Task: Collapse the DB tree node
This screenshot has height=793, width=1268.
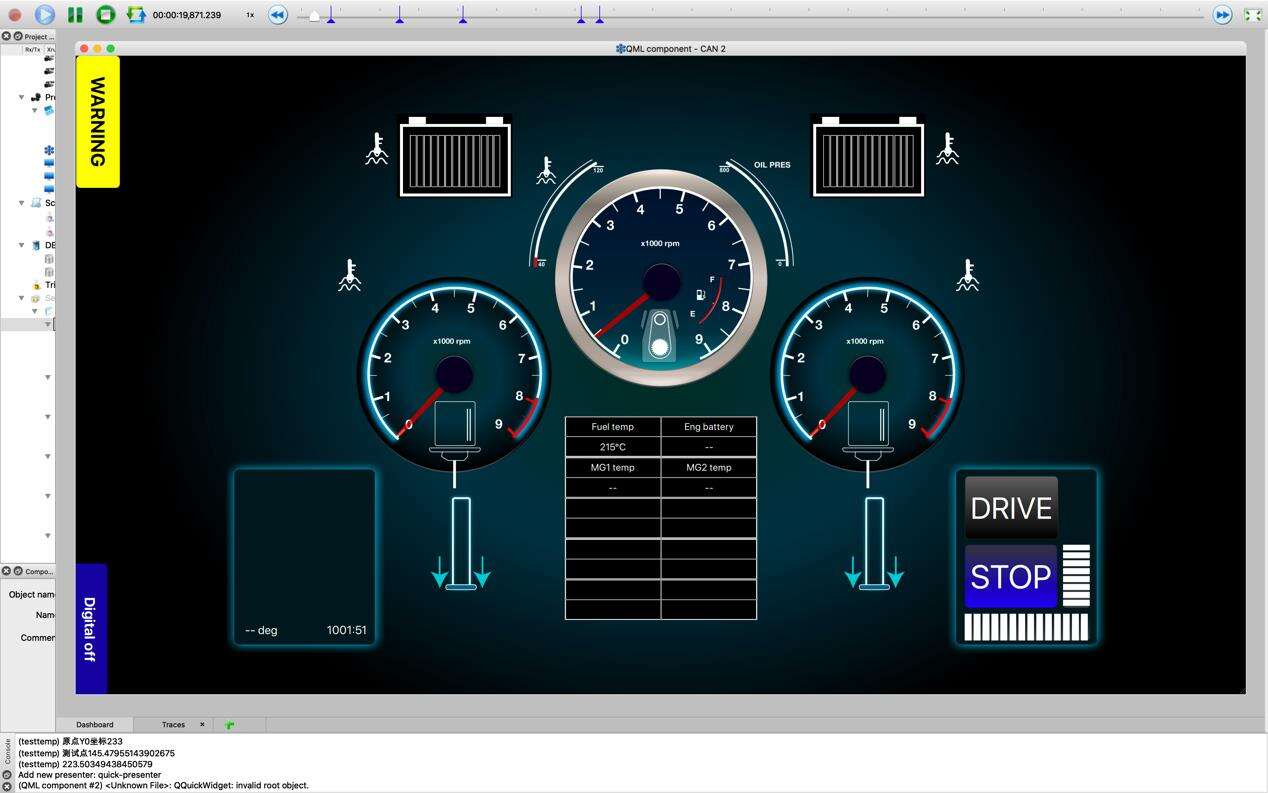Action: (x=22, y=245)
